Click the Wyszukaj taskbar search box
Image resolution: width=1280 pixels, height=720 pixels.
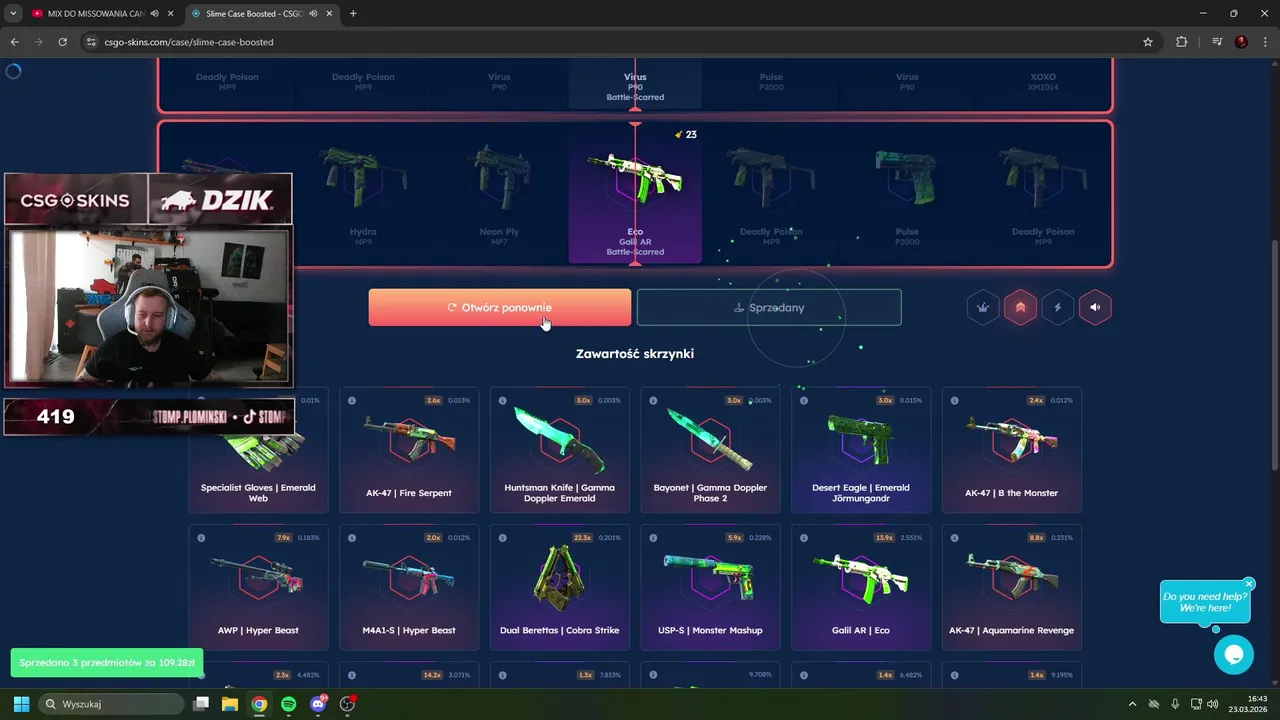[x=111, y=704]
